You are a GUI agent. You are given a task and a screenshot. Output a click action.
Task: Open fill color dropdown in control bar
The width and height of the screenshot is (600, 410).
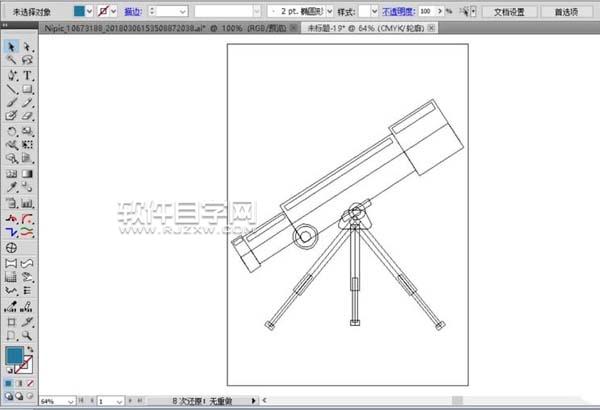tap(89, 11)
